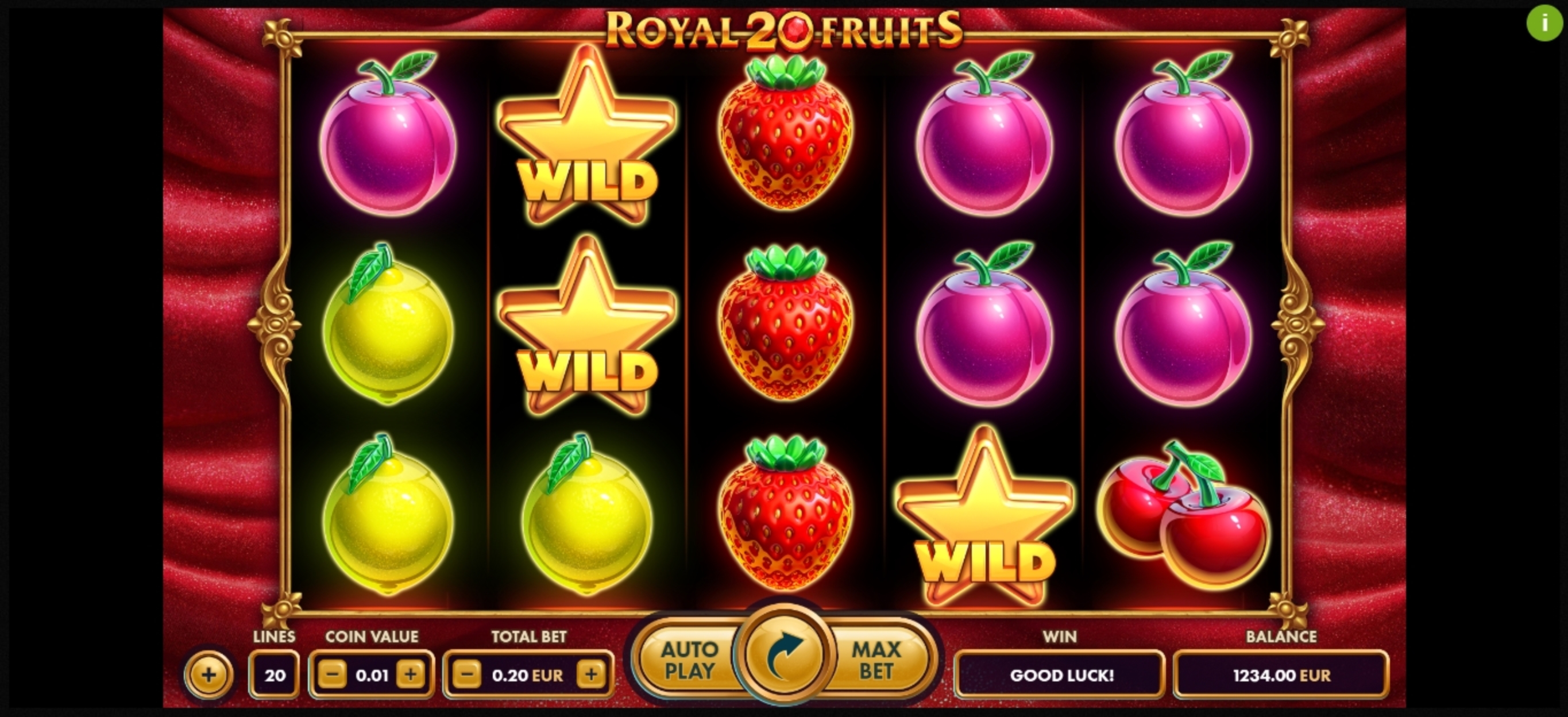Click the coin value 0.01 field
This screenshot has width=1568, height=717.
tap(371, 674)
